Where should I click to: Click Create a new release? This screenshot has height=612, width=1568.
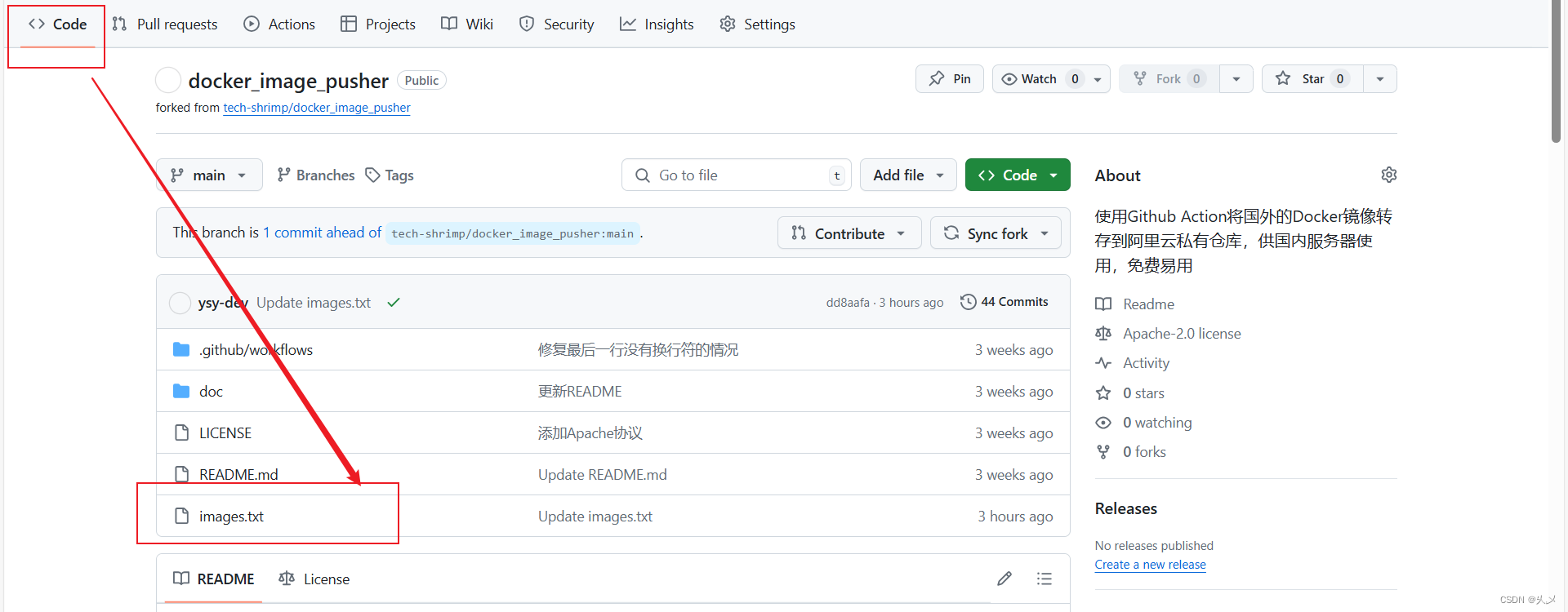click(x=1150, y=565)
